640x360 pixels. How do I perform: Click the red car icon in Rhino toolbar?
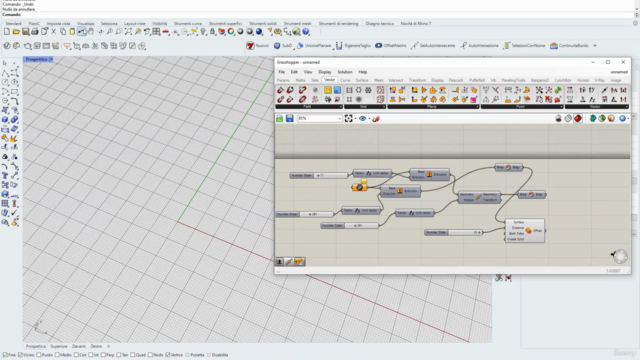166,31
